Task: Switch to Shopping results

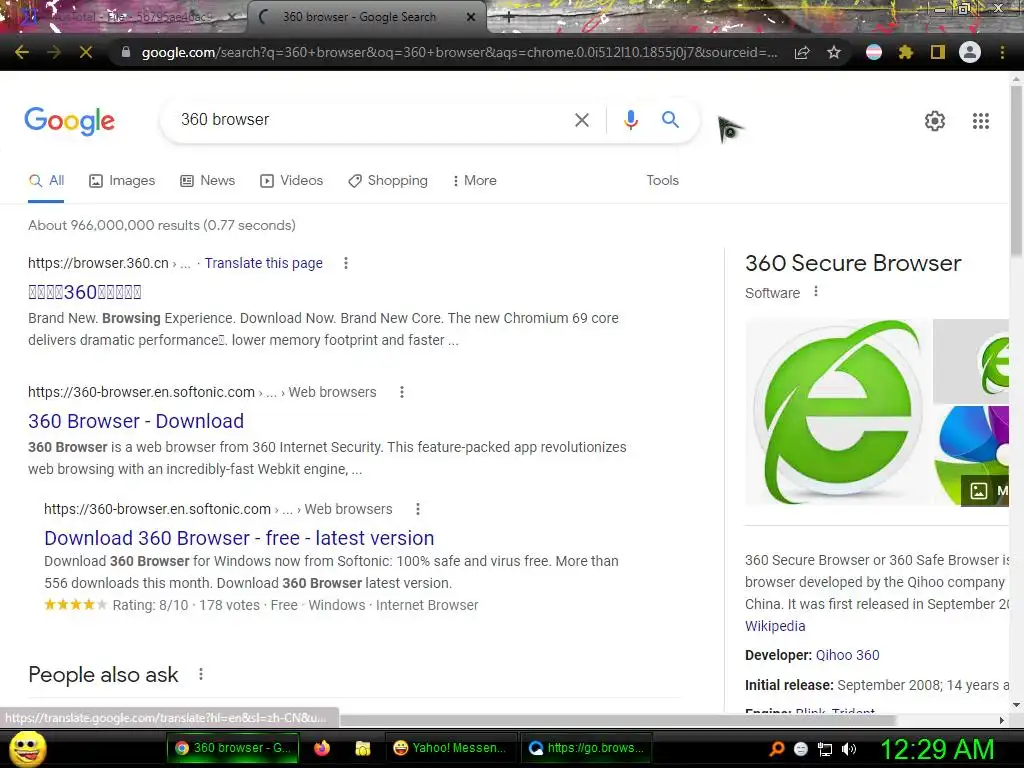Action: [388, 181]
